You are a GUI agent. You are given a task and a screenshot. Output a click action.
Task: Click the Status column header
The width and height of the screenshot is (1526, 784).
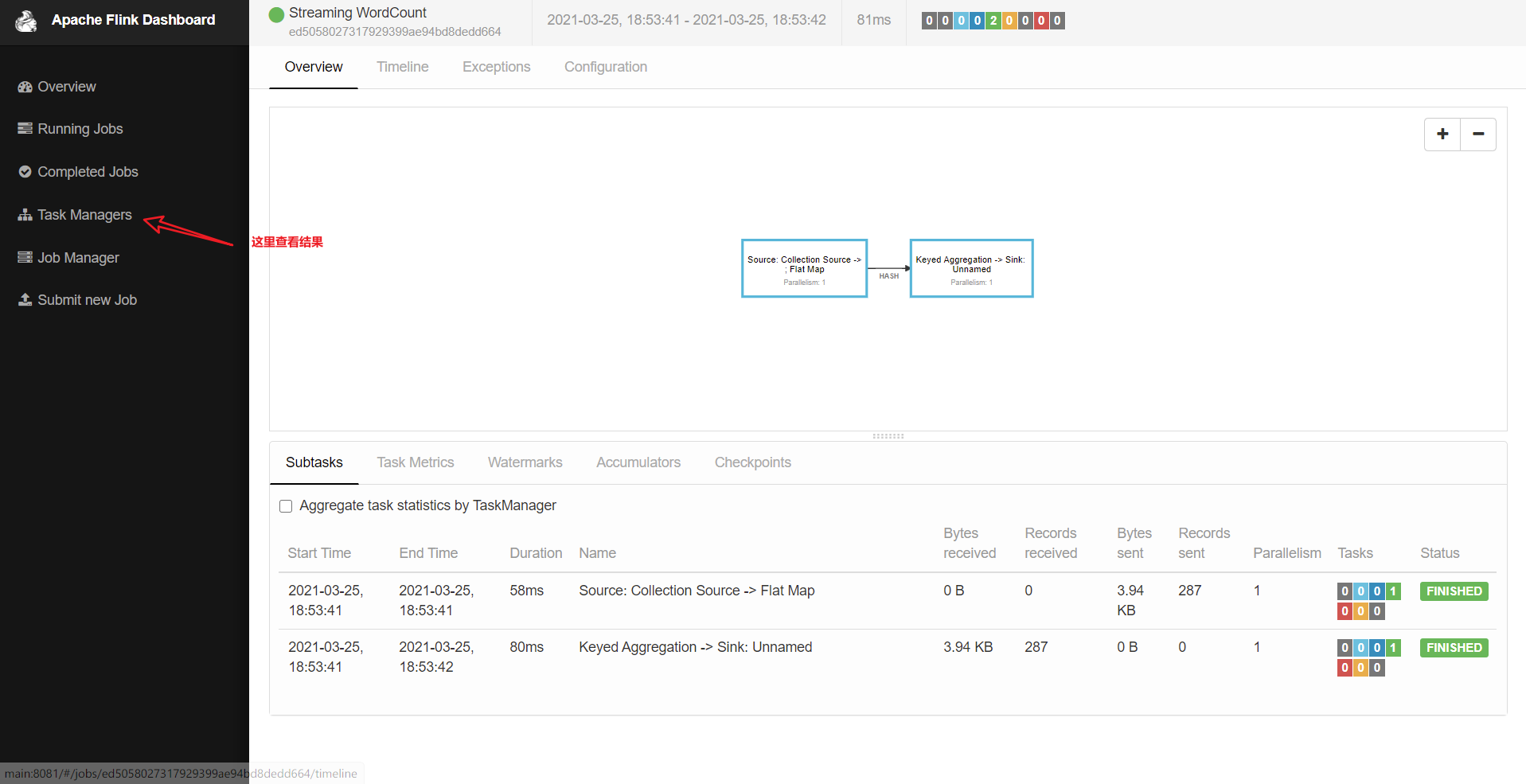(1440, 553)
